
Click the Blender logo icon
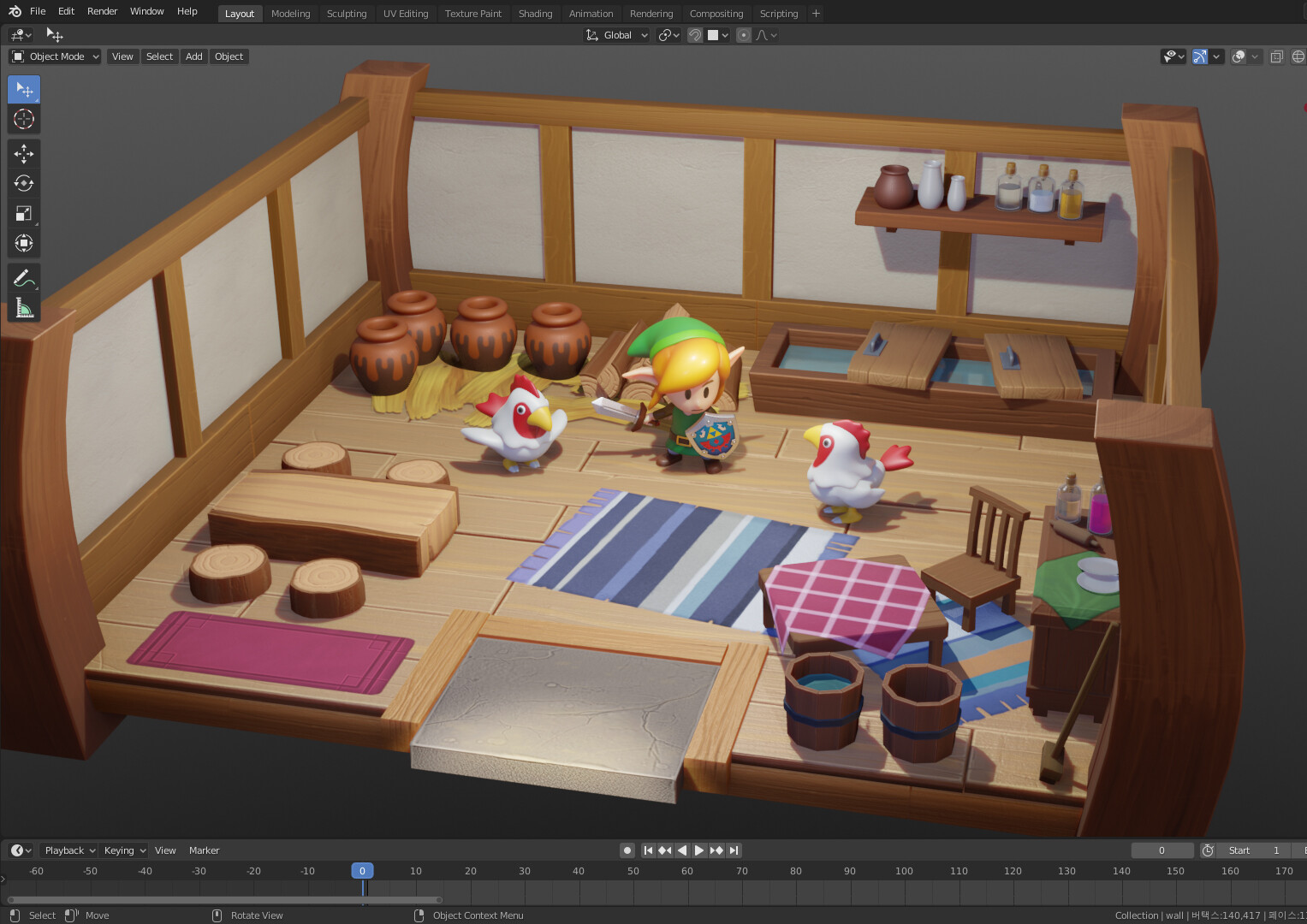[15, 11]
